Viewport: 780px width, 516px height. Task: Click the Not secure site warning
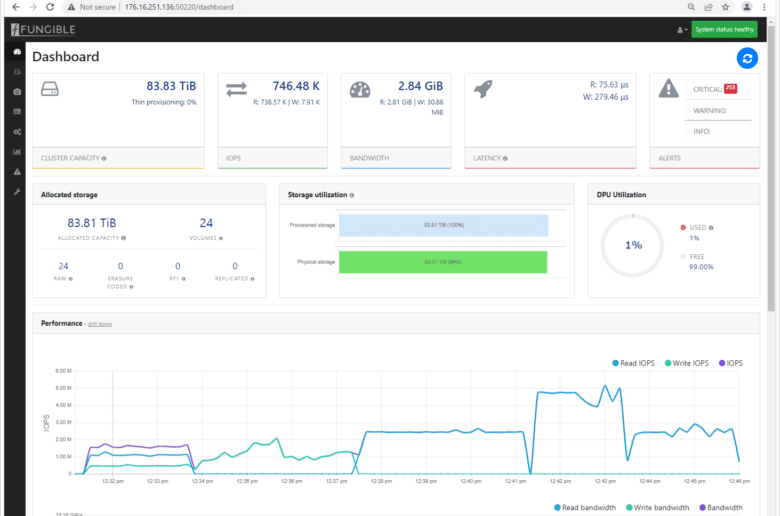(92, 7)
